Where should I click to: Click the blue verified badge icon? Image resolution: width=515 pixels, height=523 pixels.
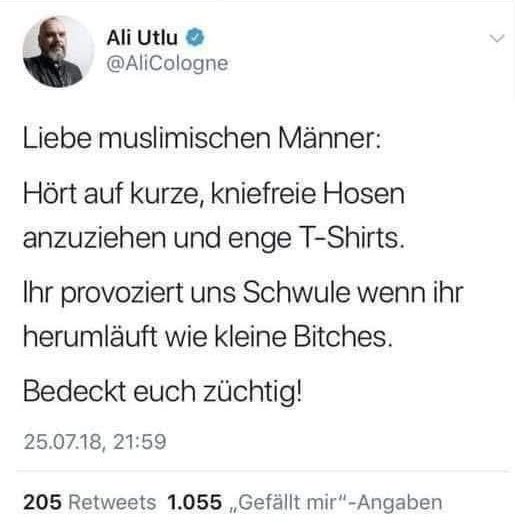pyautogui.click(x=194, y=37)
